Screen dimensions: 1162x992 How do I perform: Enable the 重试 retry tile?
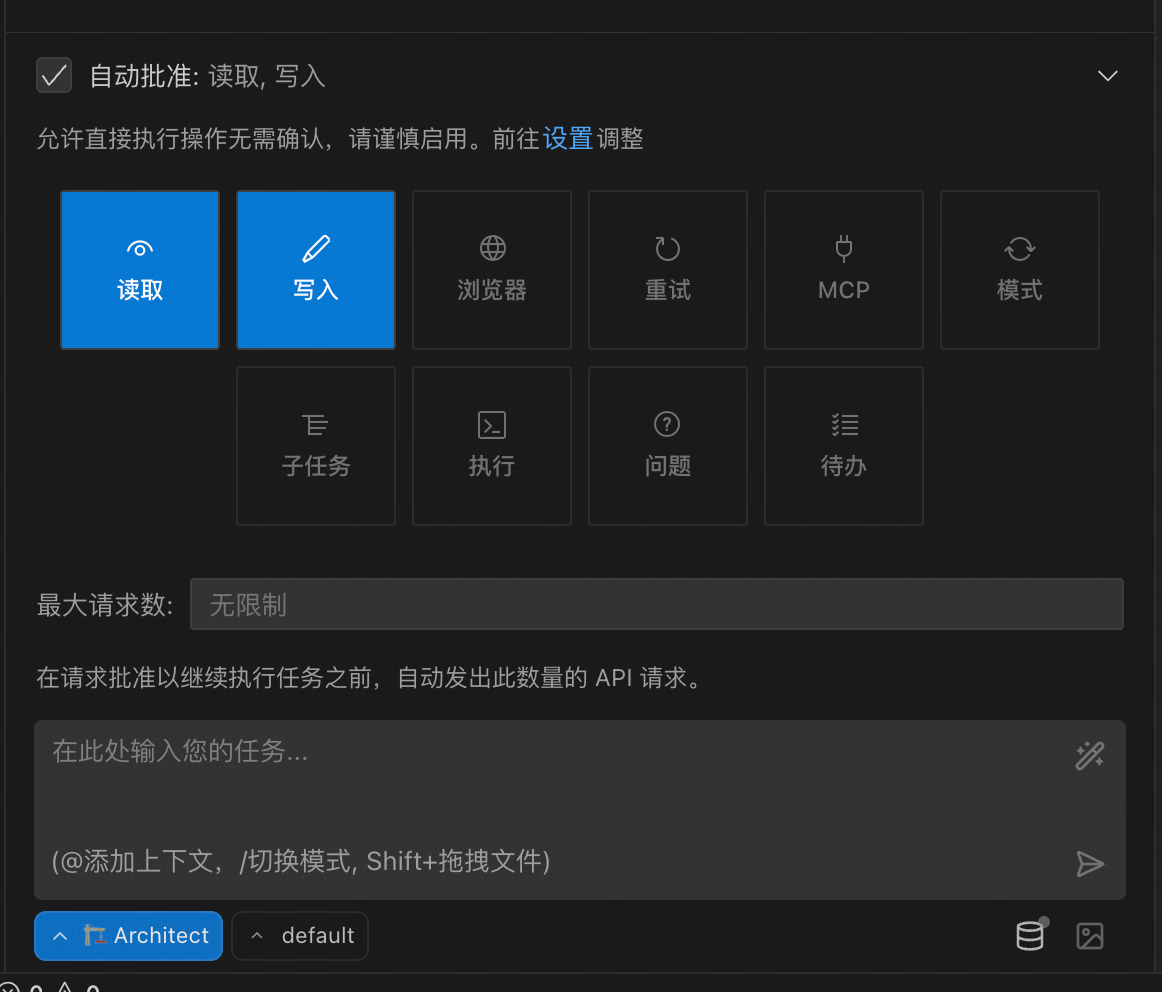pos(668,270)
